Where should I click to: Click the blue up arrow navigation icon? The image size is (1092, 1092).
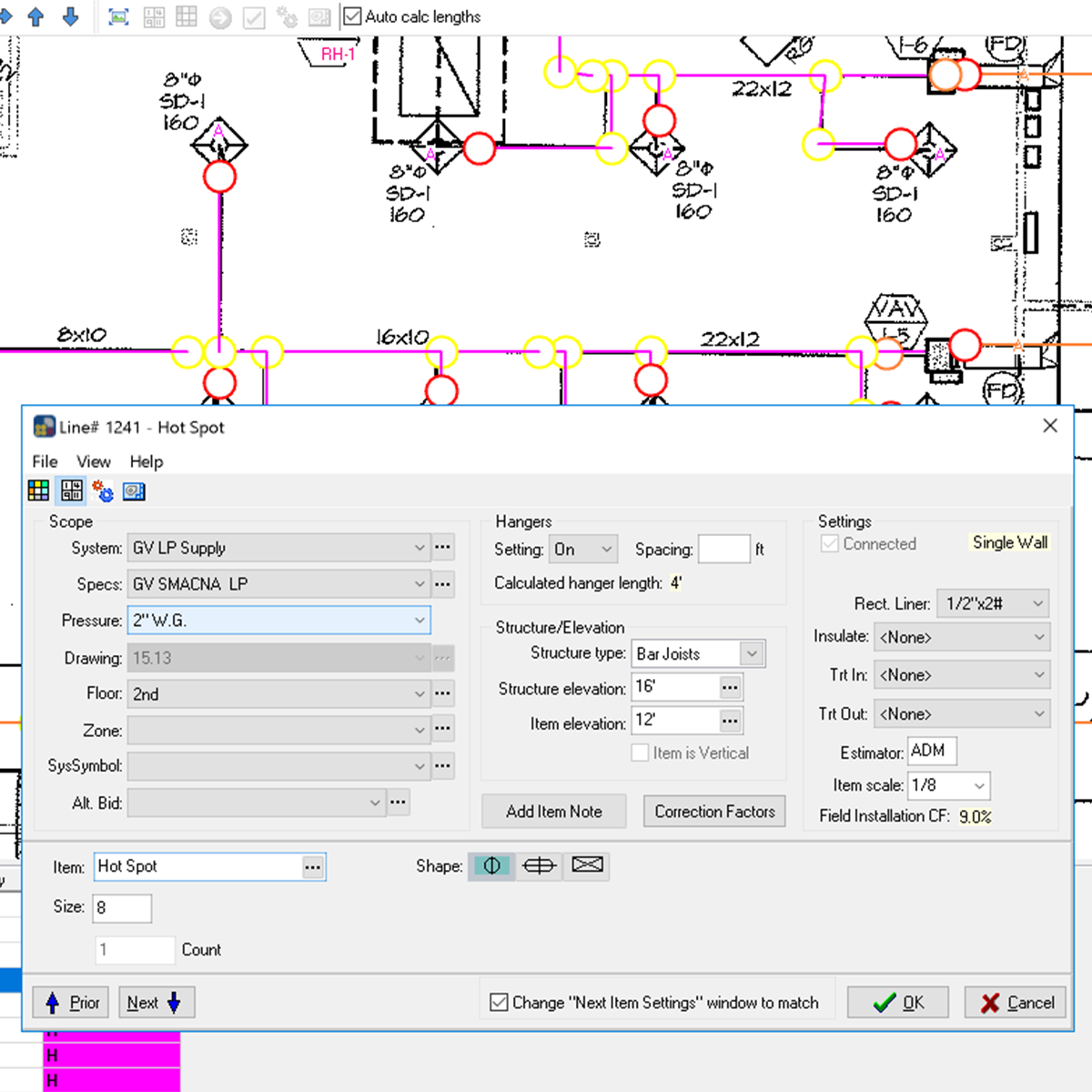(35, 15)
